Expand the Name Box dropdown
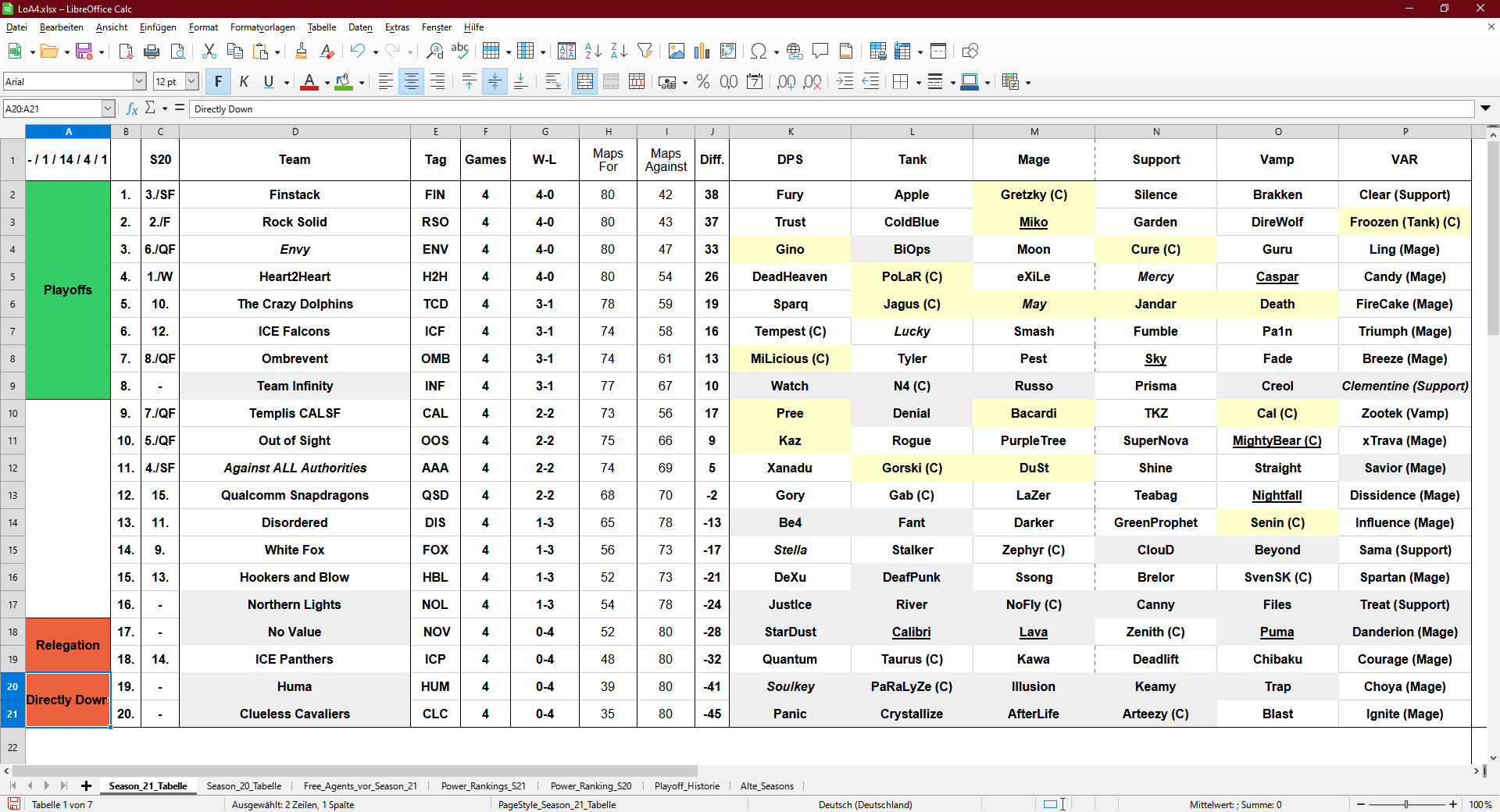 tap(108, 109)
